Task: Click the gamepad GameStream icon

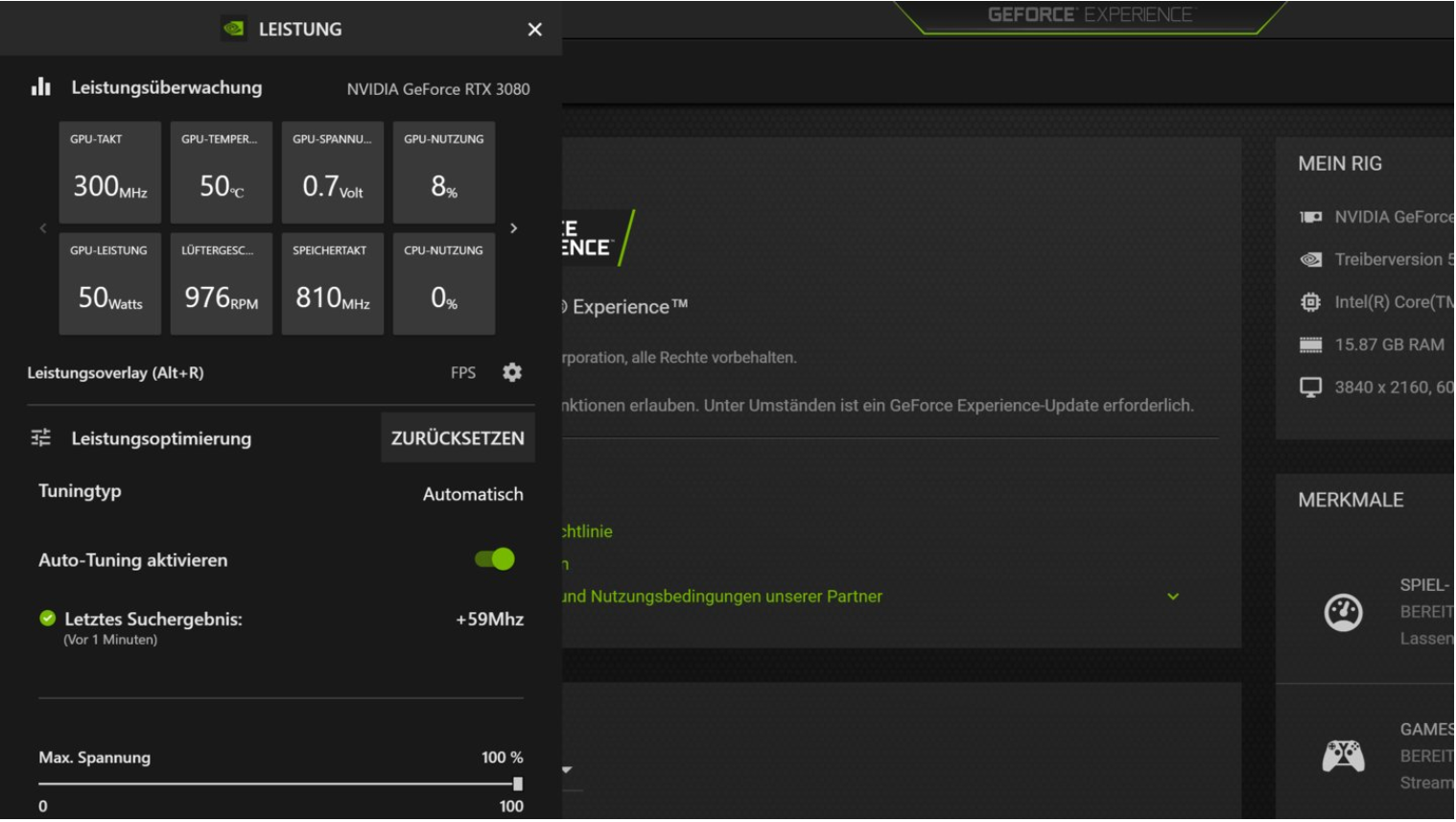Action: (1343, 756)
